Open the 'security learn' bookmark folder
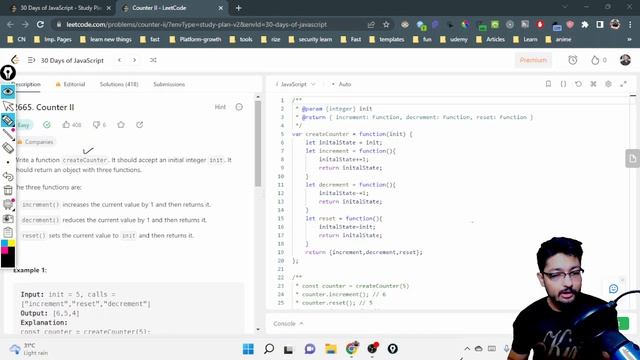 (x=311, y=40)
